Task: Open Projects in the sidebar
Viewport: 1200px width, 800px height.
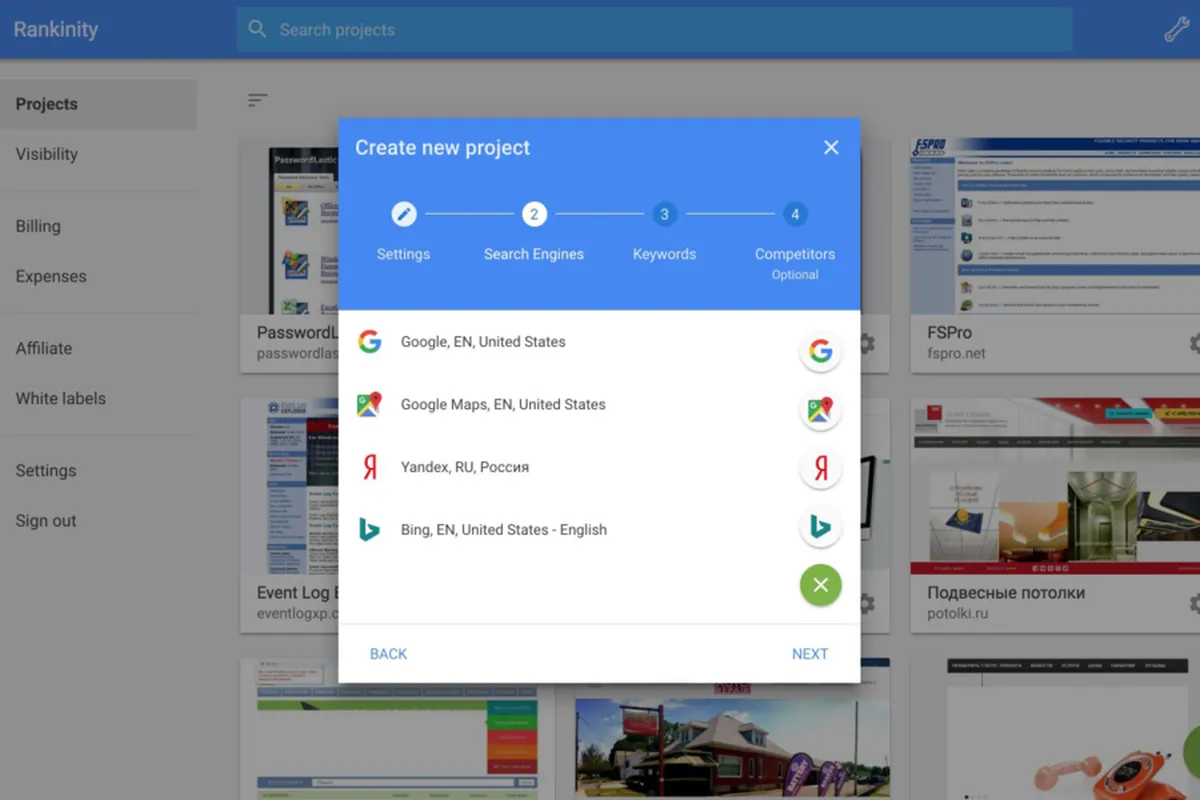Action: 98,104
